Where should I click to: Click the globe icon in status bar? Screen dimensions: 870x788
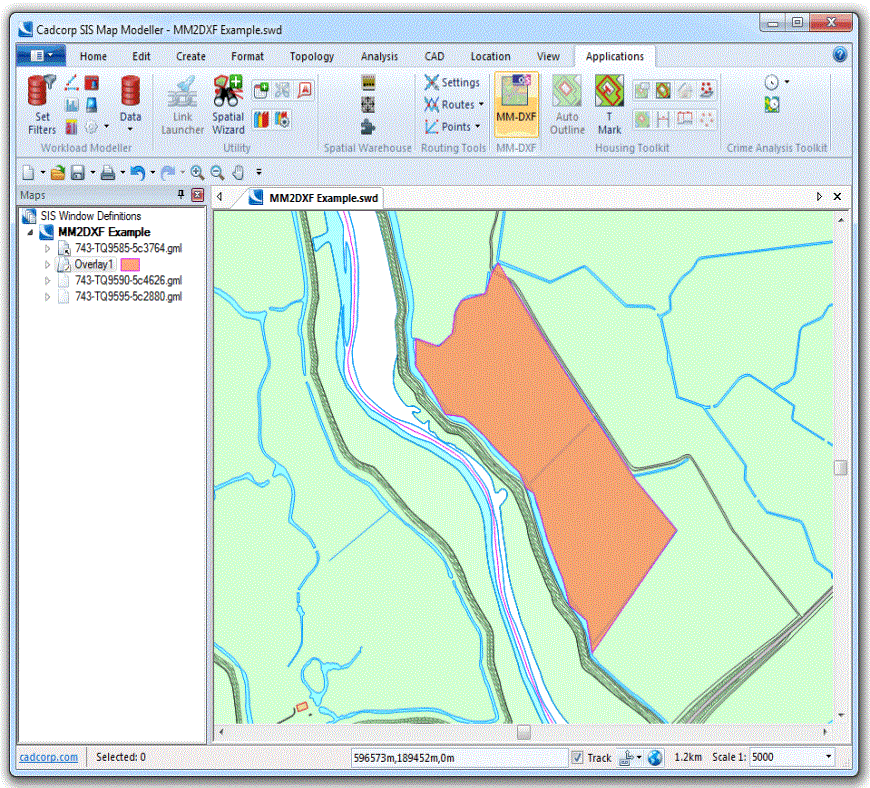coord(655,757)
